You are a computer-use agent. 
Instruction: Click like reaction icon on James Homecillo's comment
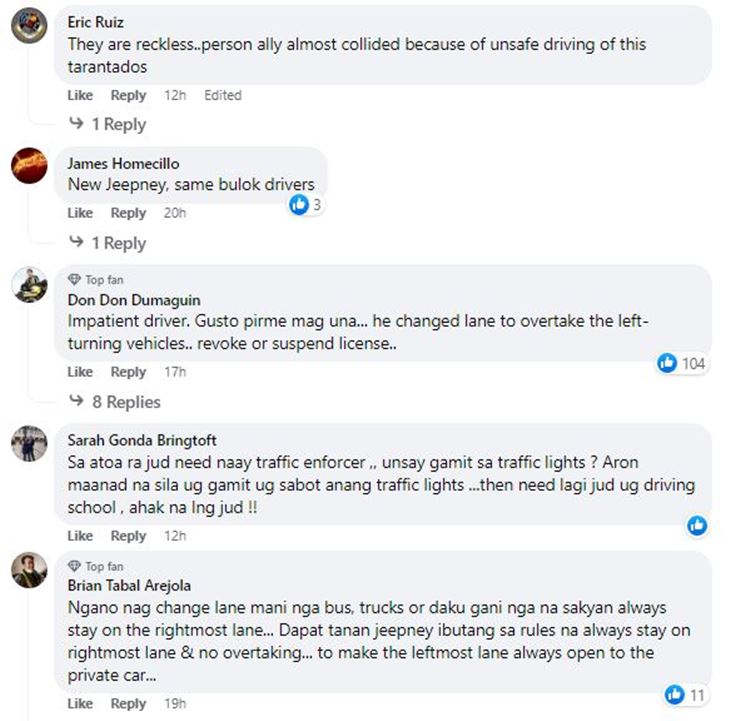click(298, 205)
